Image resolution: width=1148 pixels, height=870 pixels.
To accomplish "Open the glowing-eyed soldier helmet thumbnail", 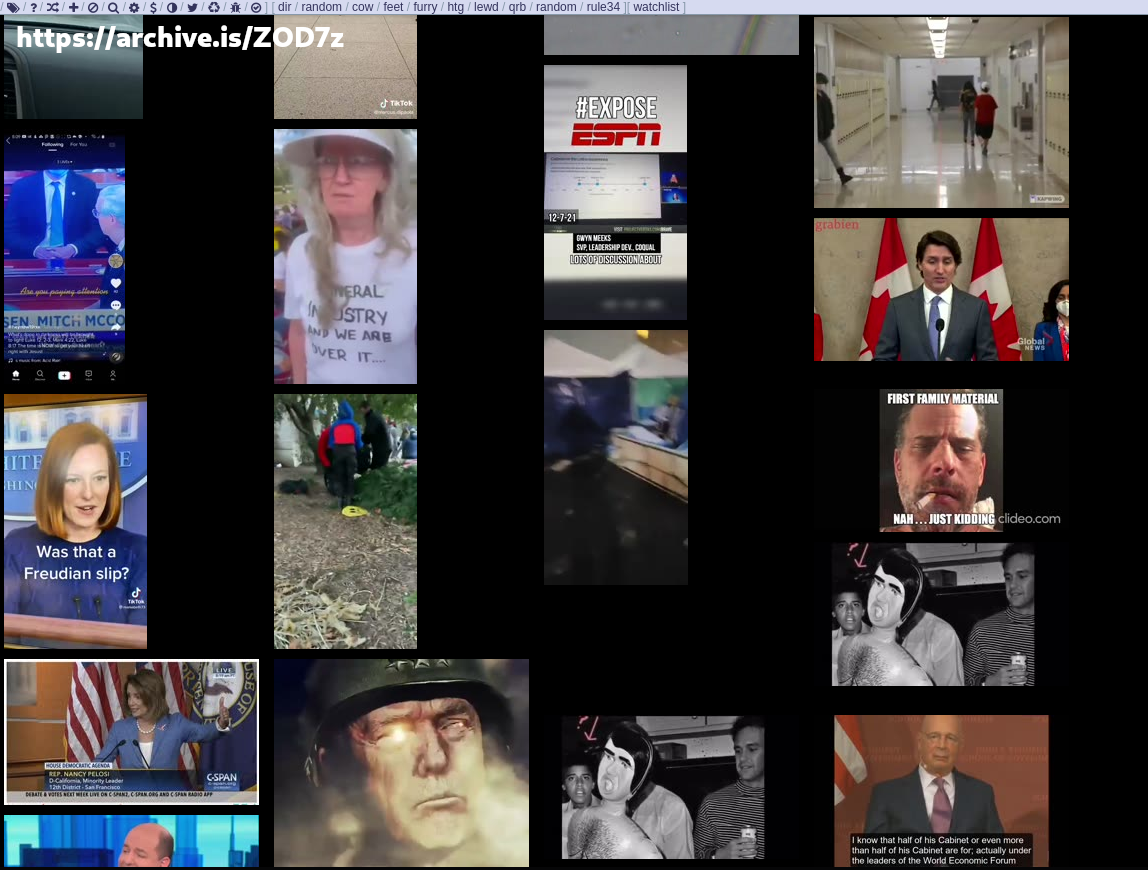I will 401,762.
